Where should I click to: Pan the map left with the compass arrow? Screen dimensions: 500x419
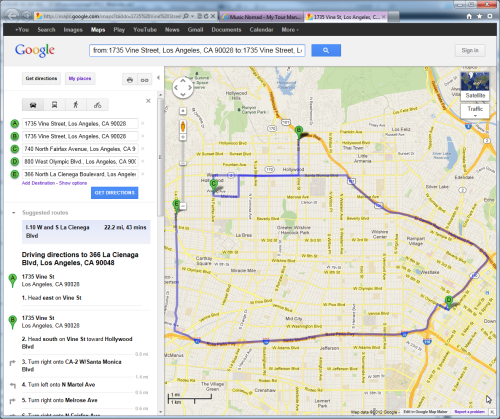[176, 88]
